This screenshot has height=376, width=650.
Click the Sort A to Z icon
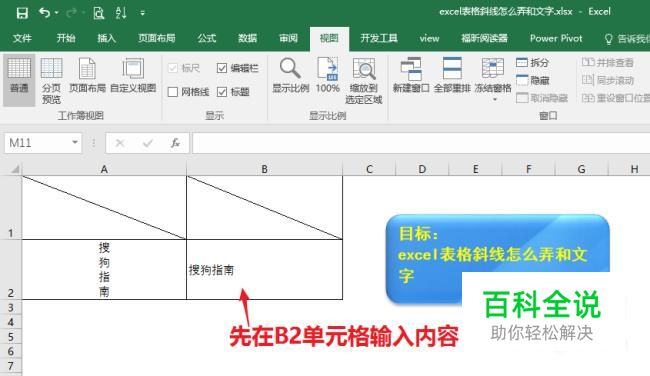pyautogui.click(x=121, y=13)
